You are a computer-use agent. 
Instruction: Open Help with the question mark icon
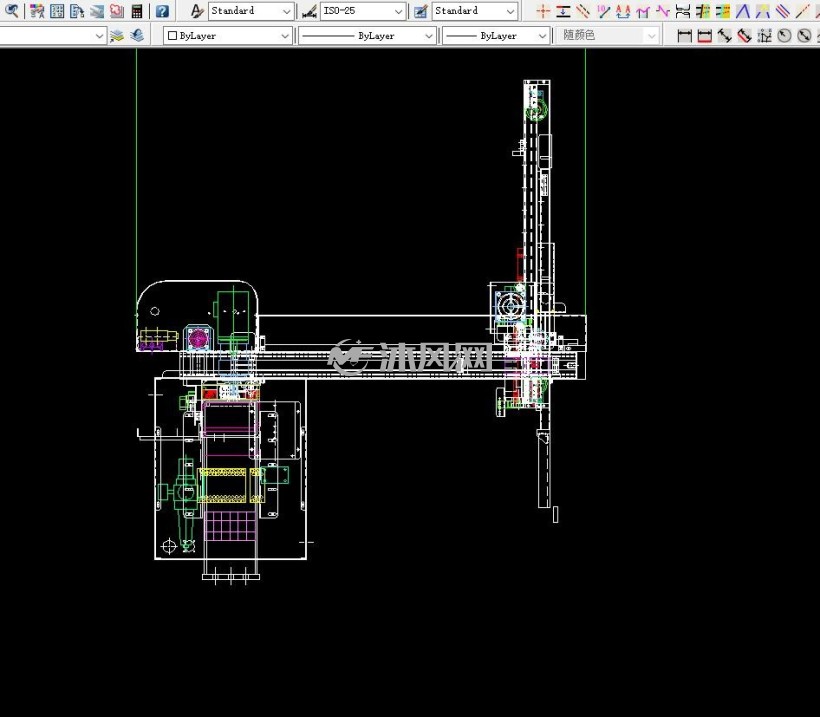tap(163, 10)
